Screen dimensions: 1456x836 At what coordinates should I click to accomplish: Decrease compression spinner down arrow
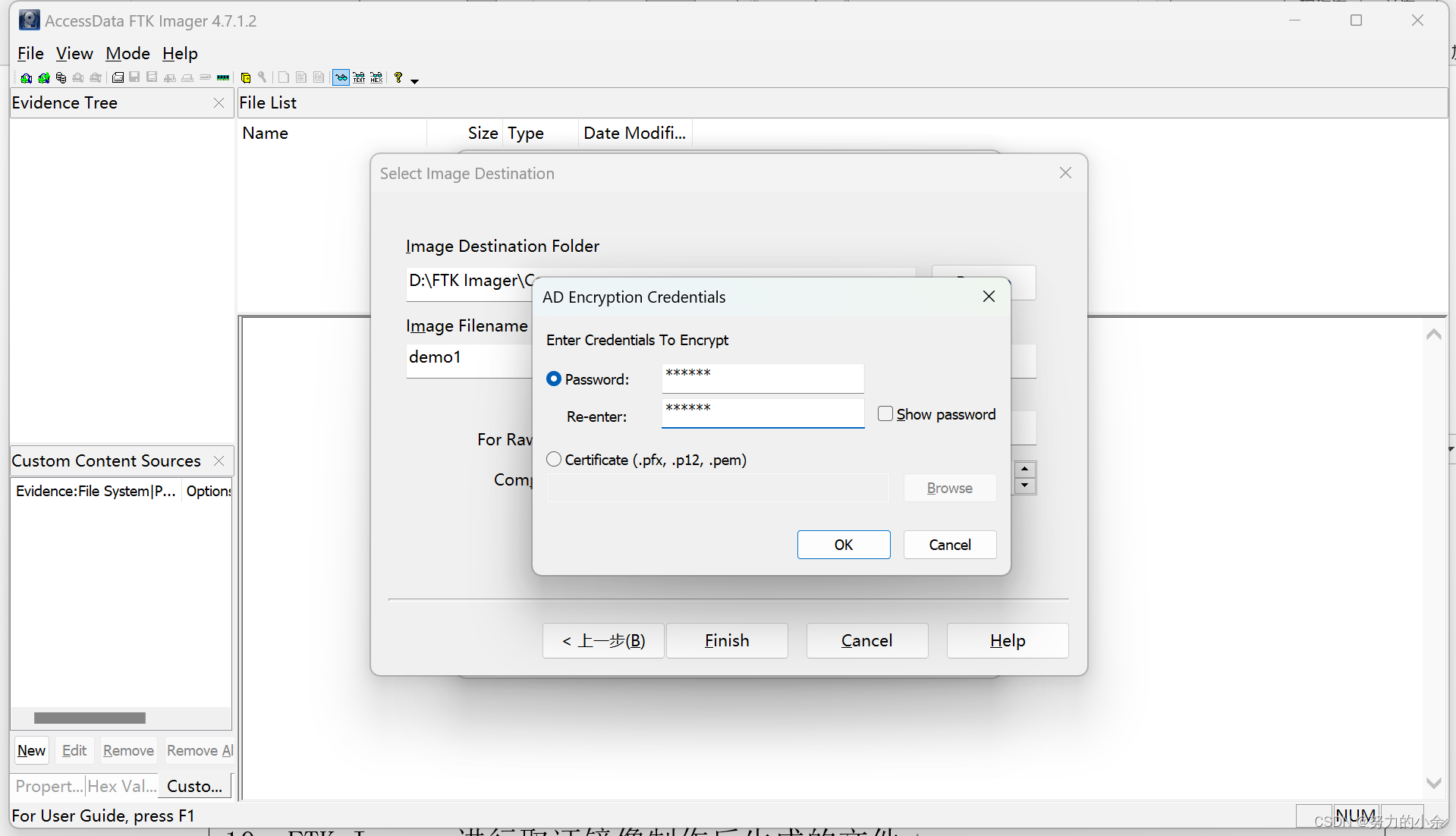click(1024, 486)
